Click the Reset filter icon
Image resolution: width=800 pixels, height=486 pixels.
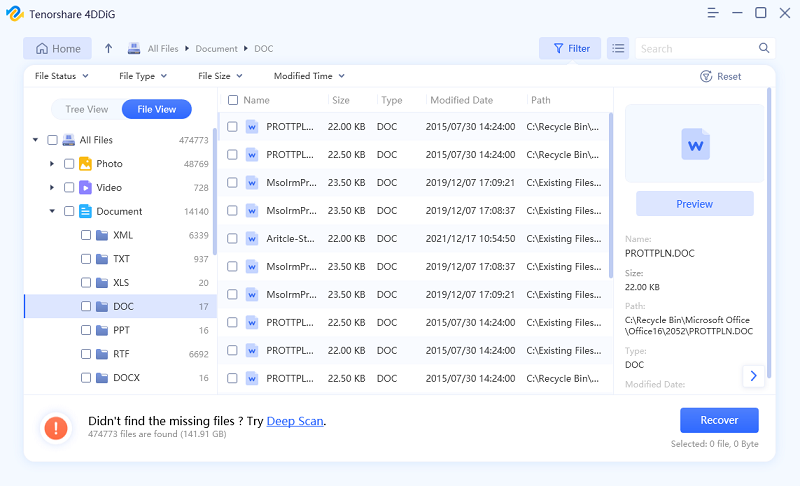[706, 76]
